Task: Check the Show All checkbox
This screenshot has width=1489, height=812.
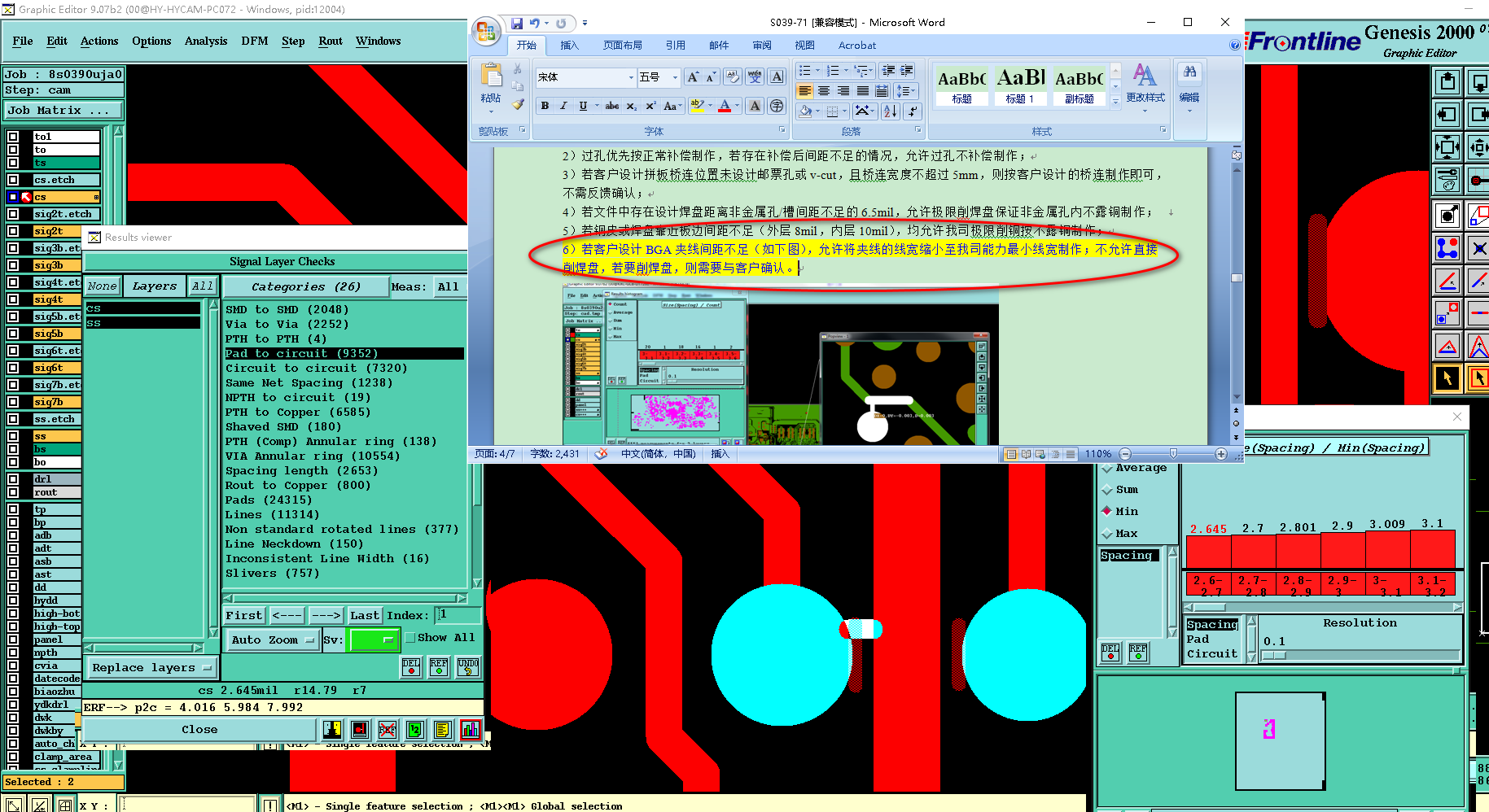Action: tap(410, 638)
